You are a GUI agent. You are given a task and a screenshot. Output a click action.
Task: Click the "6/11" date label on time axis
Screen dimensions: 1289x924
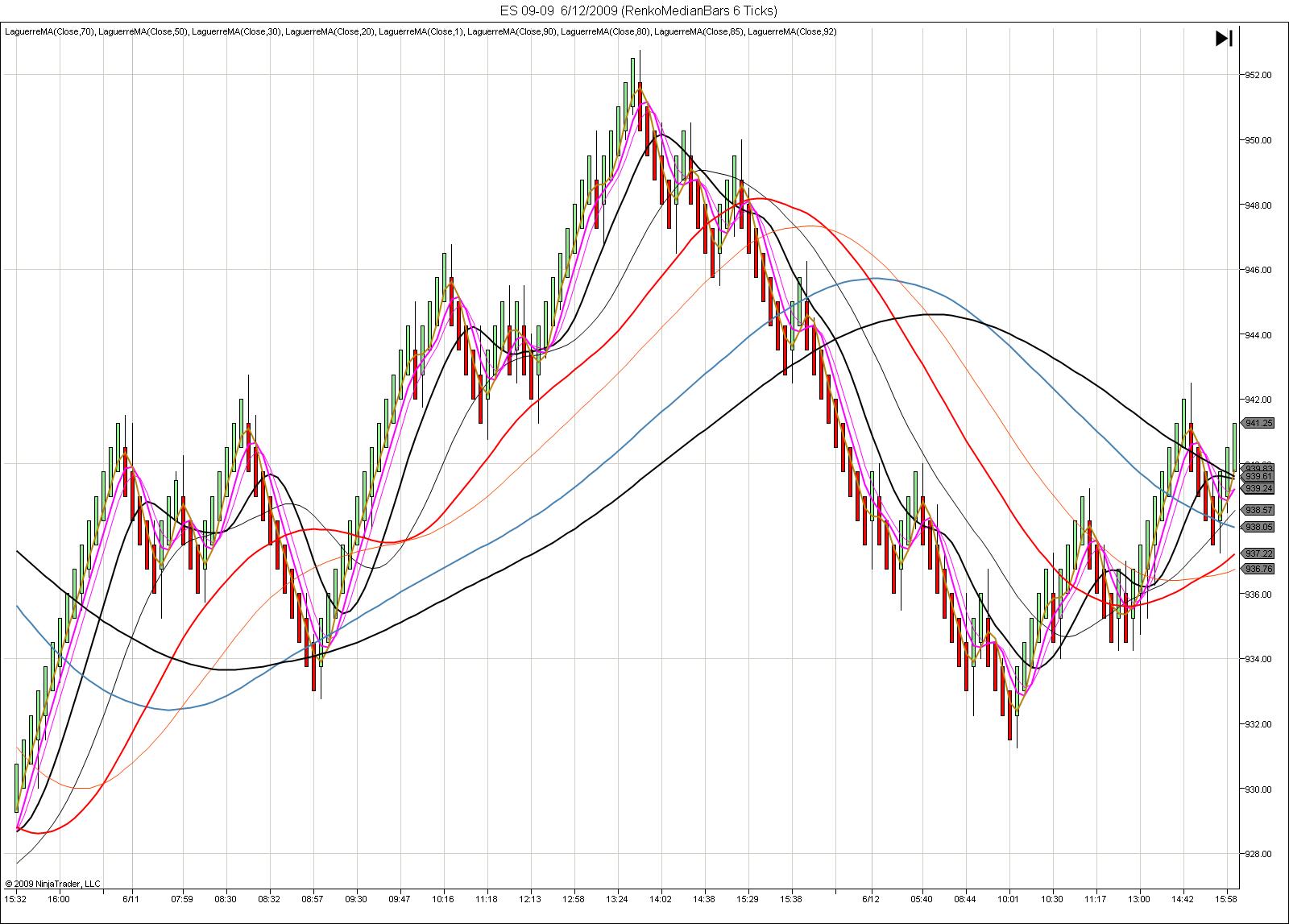(x=131, y=899)
